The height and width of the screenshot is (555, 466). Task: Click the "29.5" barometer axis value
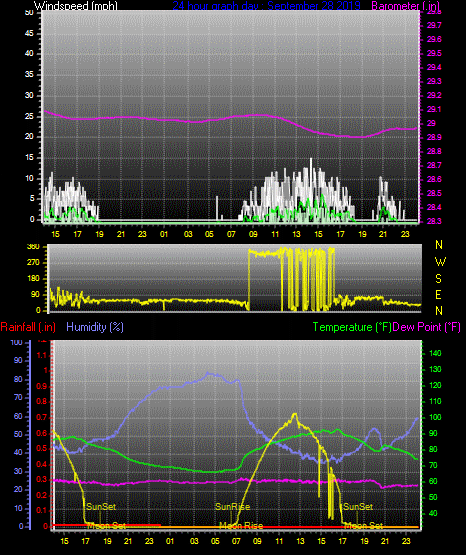pos(434,53)
